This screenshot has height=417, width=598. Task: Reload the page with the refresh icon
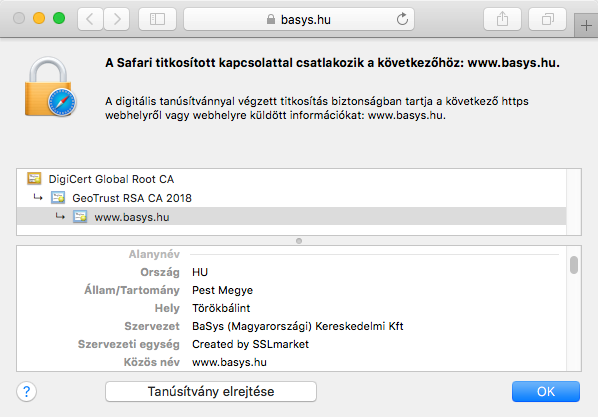point(402,19)
